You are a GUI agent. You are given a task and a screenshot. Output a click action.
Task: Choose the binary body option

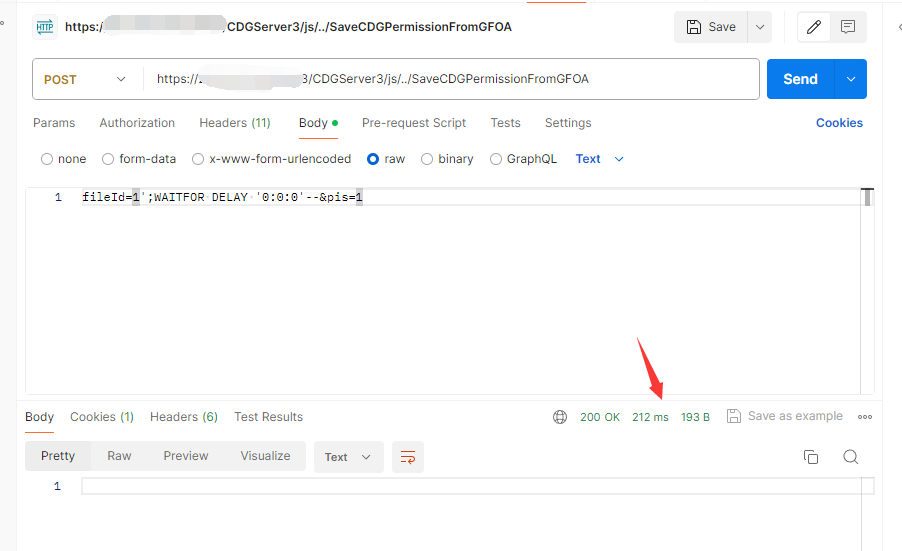click(427, 159)
